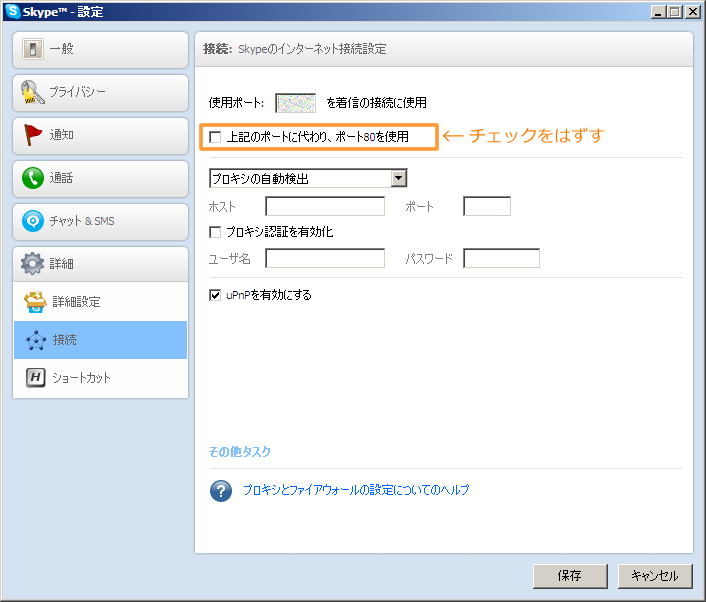706x602 pixels.
Task: Open the プロキシの自動検出 dropdown
Action: click(x=308, y=178)
